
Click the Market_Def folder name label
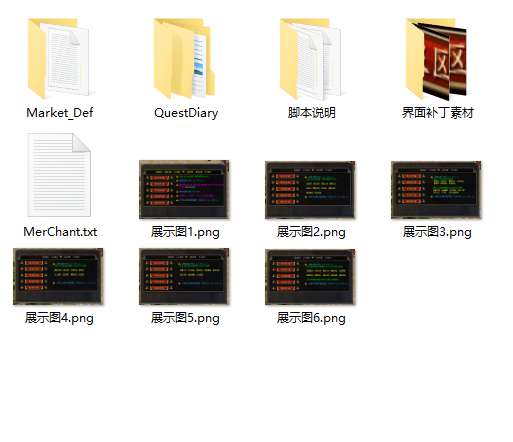(60, 113)
